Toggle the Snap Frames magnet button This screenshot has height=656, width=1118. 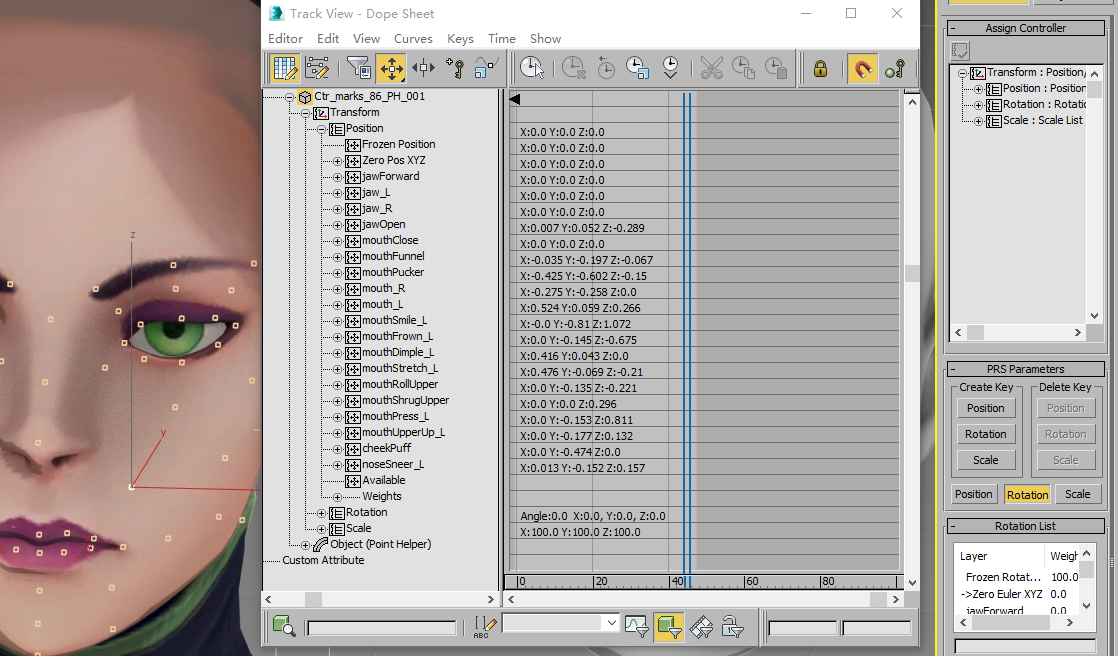pos(862,68)
